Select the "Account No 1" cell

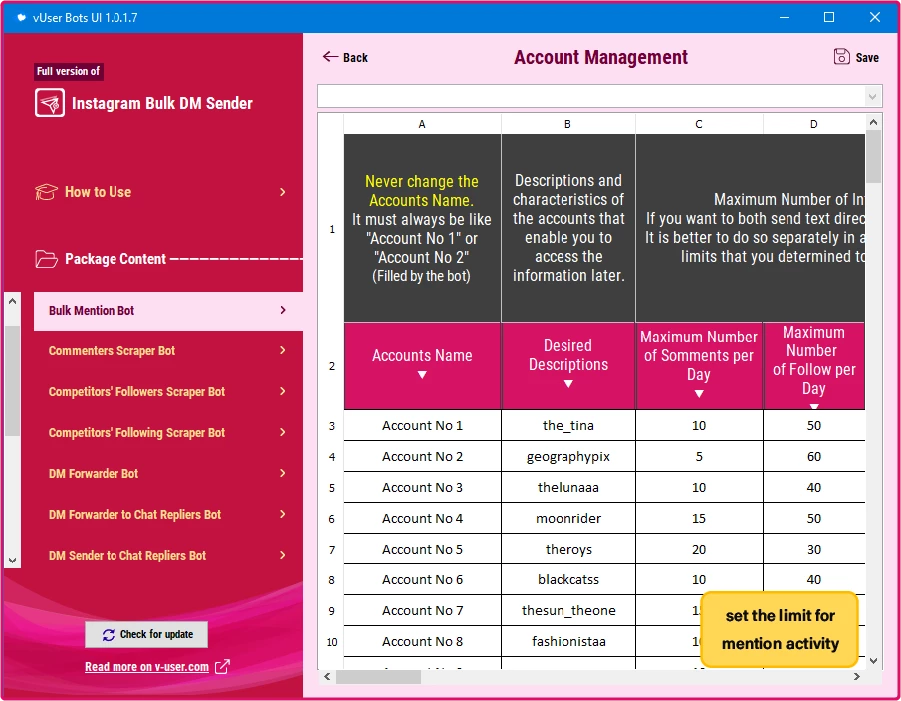(x=422, y=426)
